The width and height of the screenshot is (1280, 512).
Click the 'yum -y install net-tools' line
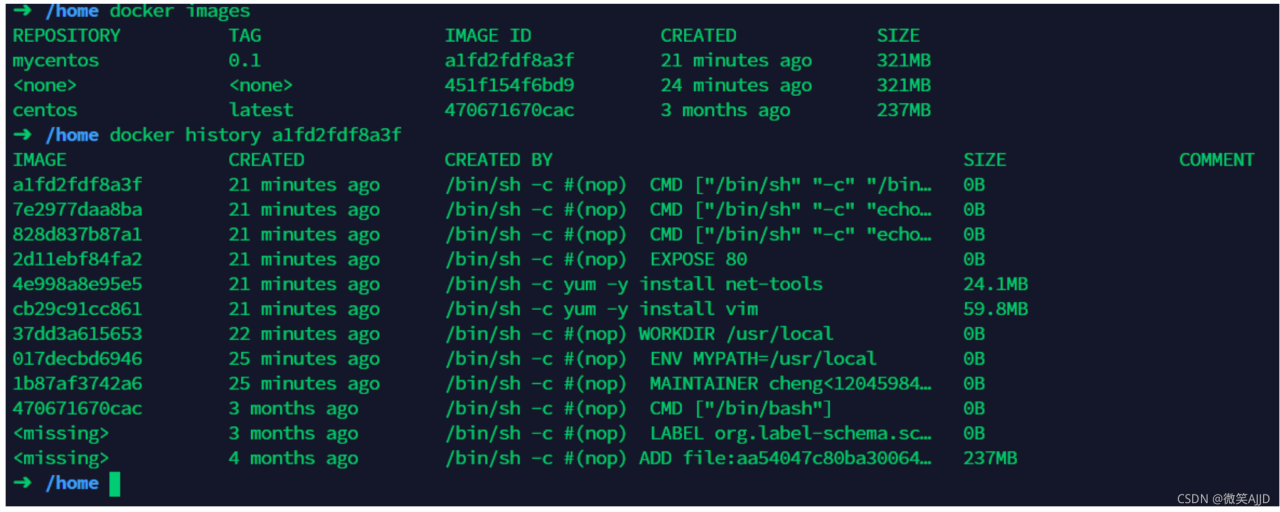pos(634,284)
